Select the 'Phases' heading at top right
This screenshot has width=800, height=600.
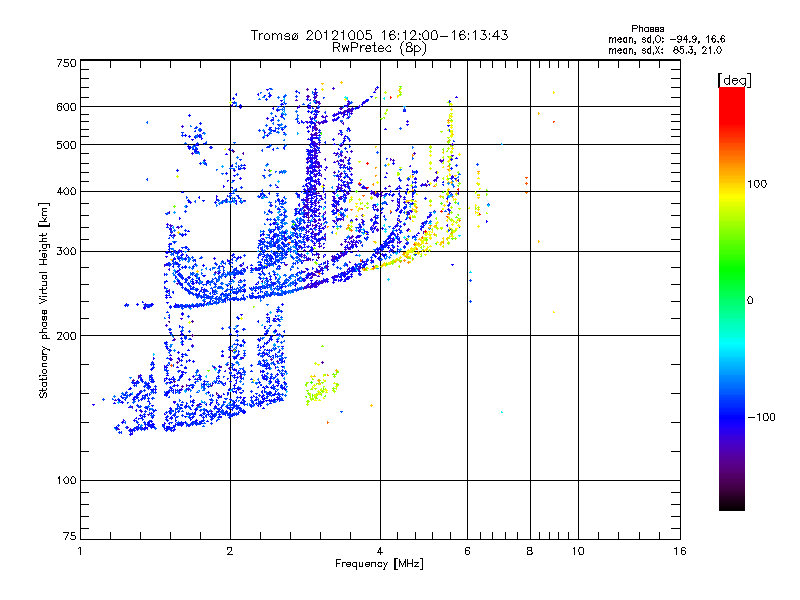[647, 29]
